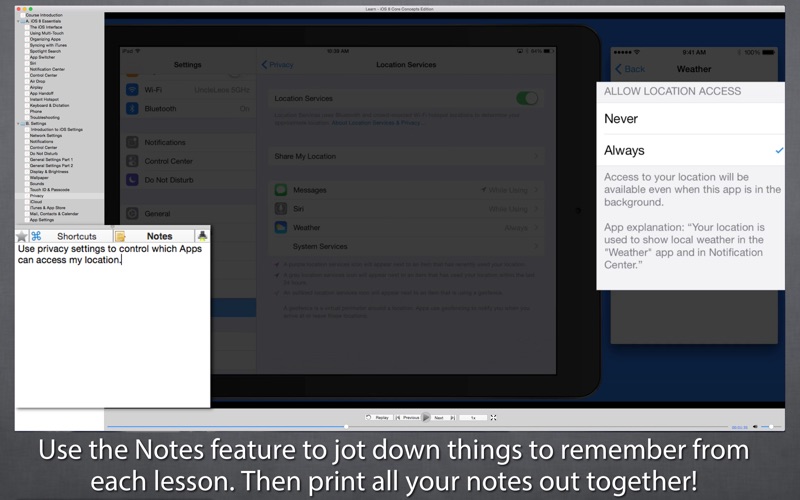Open Introduction to iOS Settings lesson
800x500 pixels.
[57, 130]
